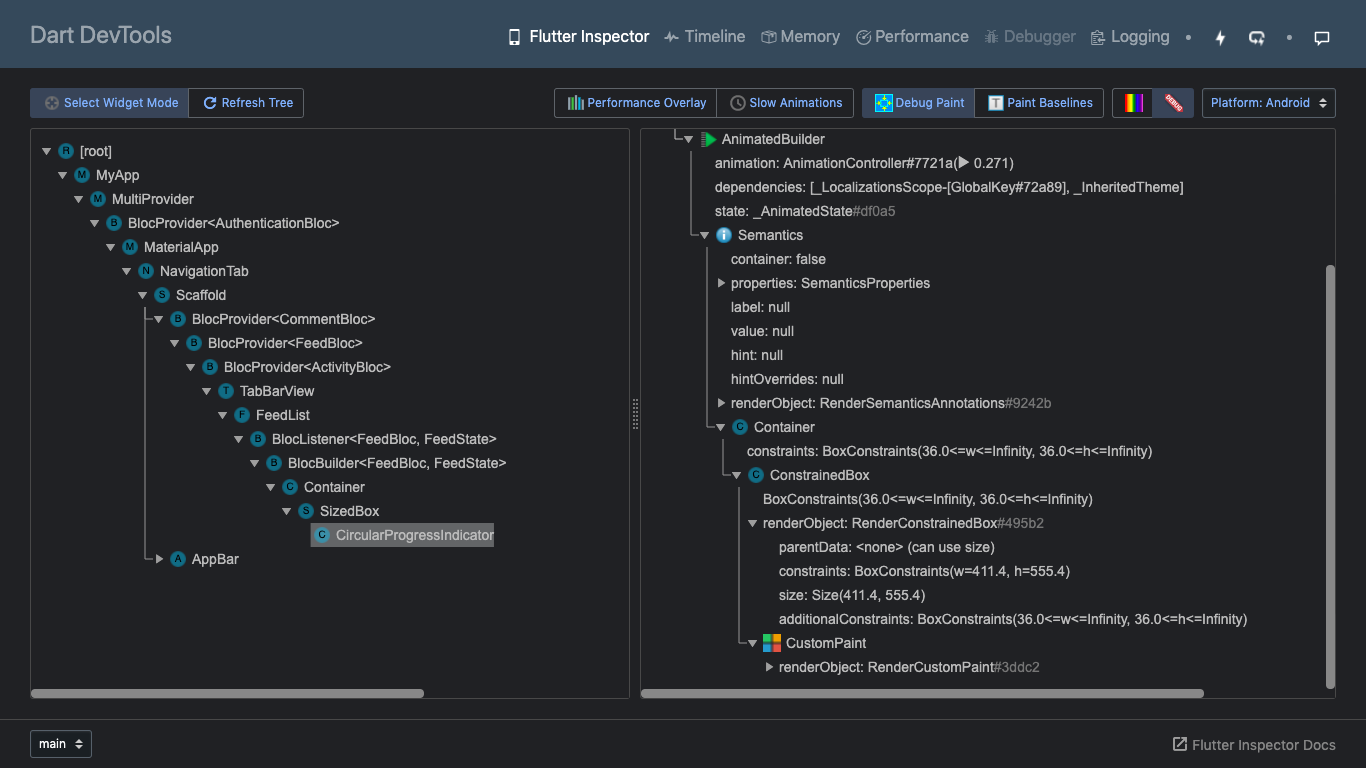Open the main isolate selector

(60, 744)
